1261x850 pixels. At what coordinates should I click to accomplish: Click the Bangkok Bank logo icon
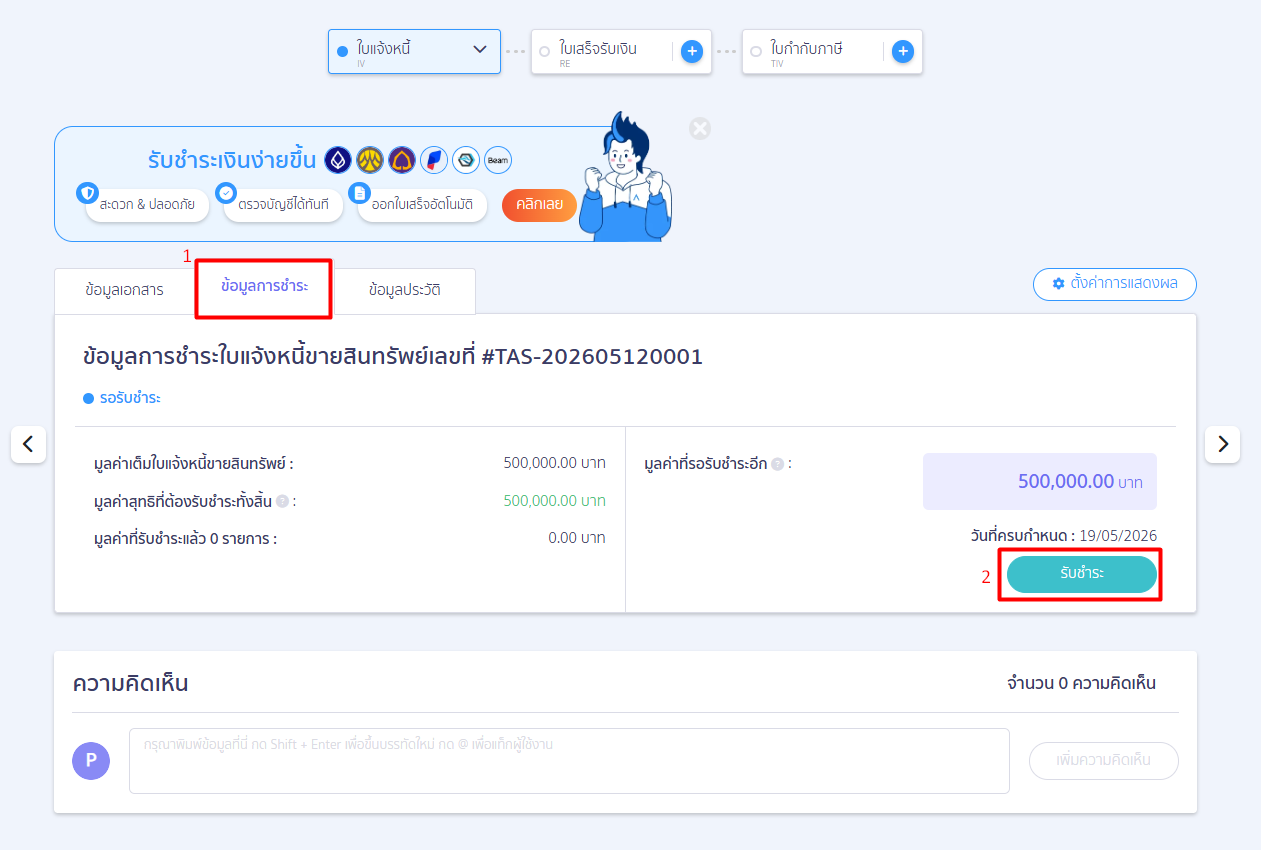tap(338, 160)
